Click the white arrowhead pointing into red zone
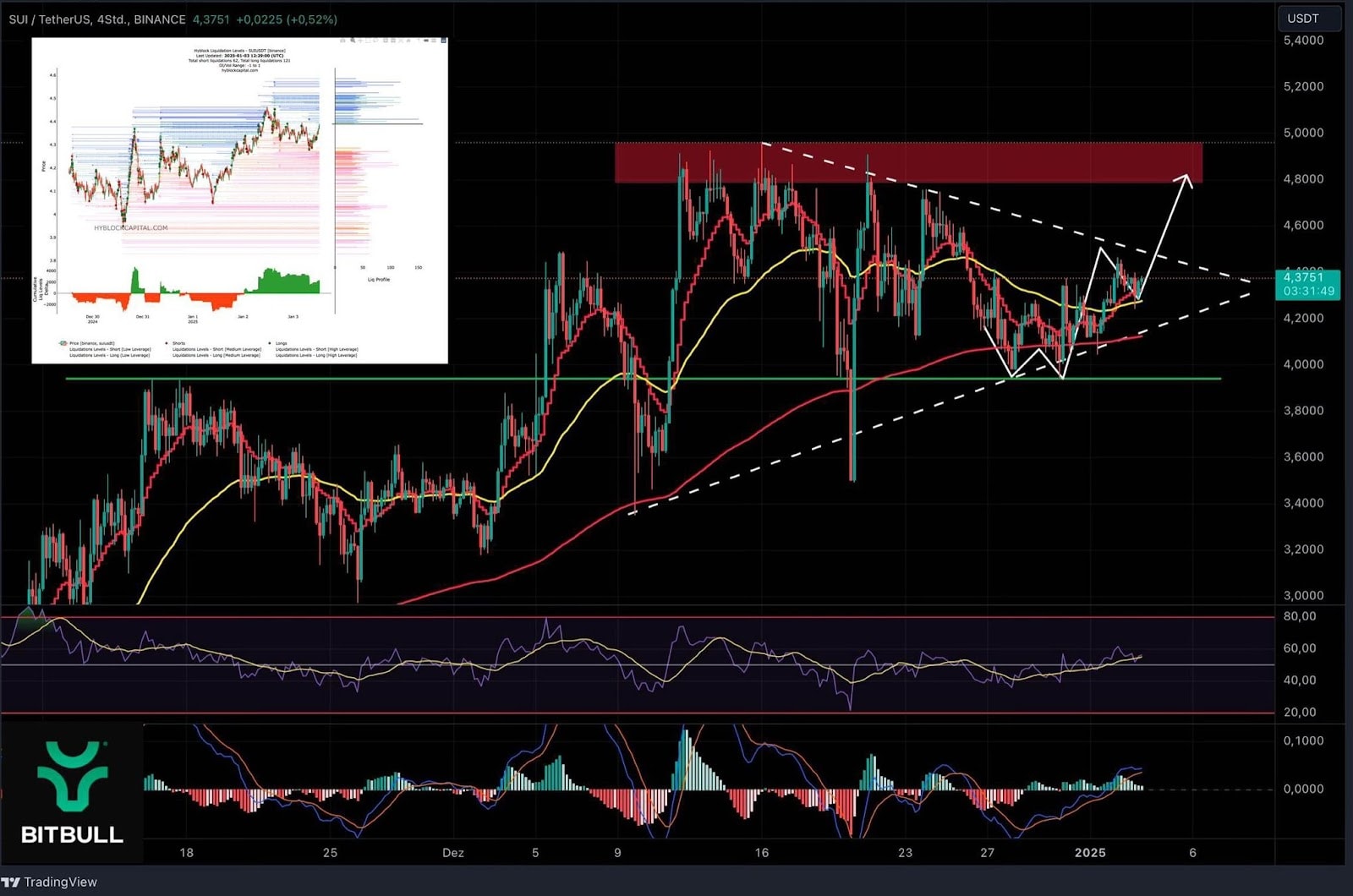The height and width of the screenshot is (896, 1353). pos(1187,178)
